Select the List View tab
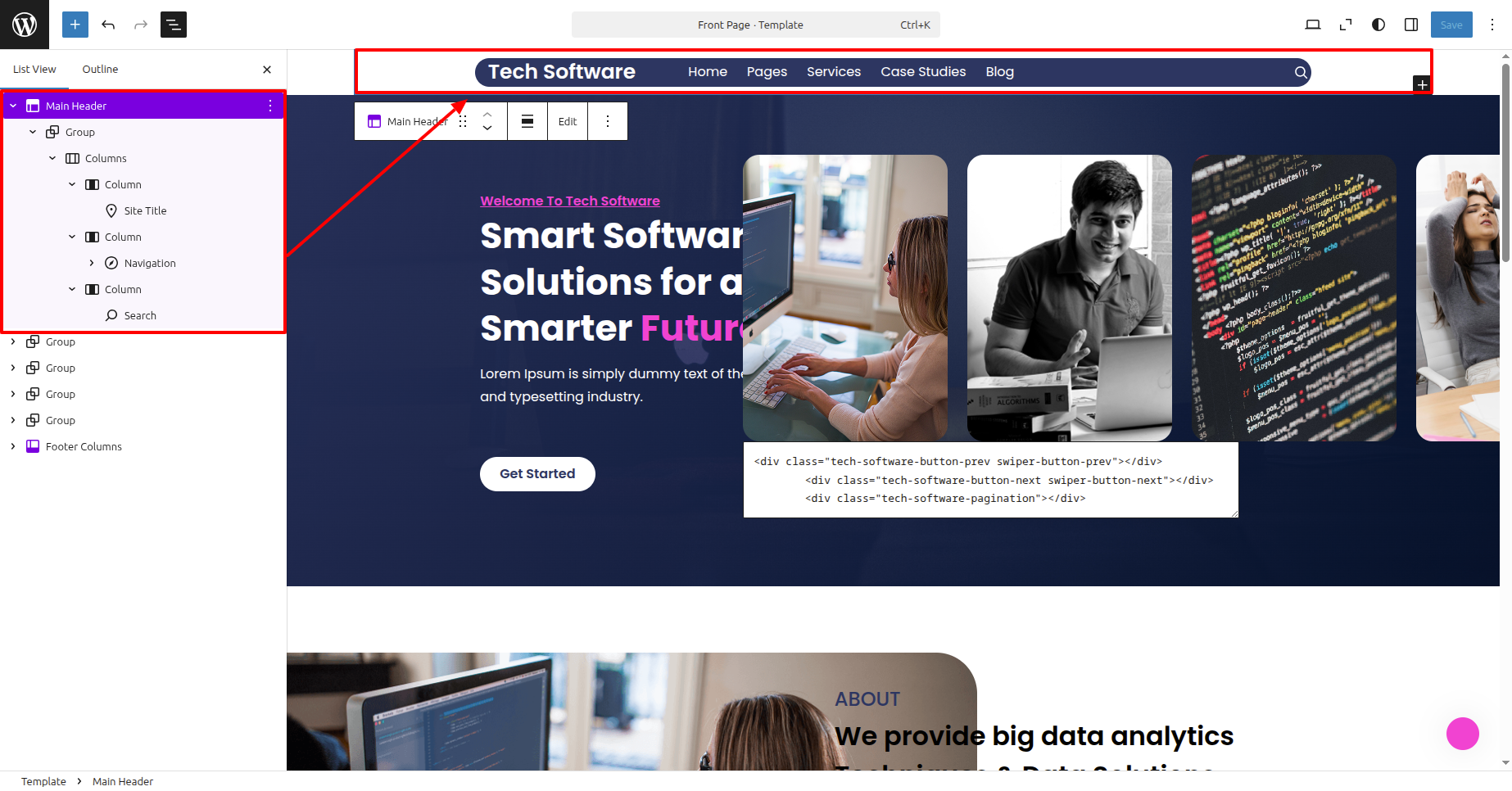1512x791 pixels. click(x=34, y=70)
